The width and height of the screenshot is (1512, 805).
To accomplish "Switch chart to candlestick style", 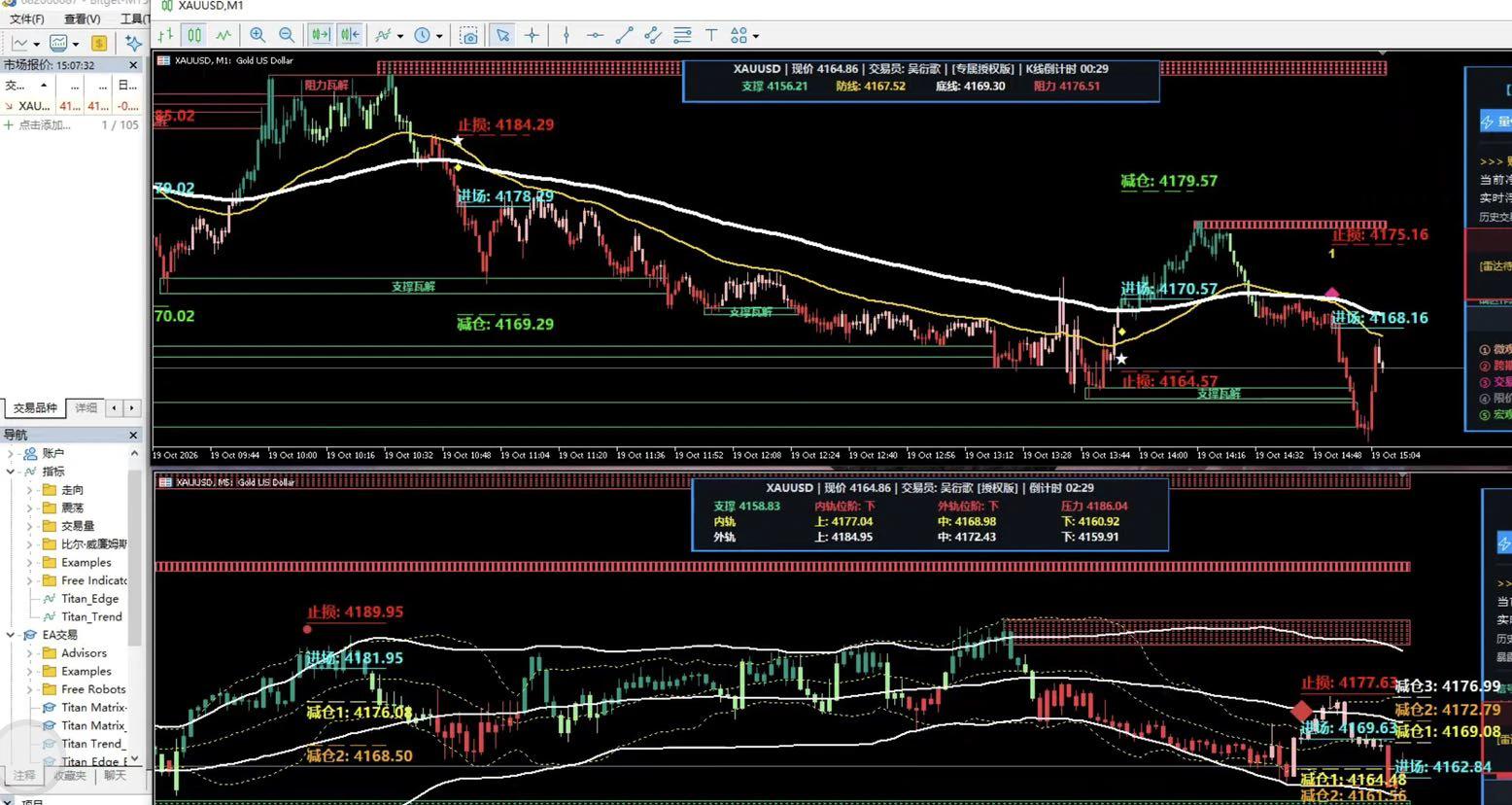I will [x=194, y=35].
